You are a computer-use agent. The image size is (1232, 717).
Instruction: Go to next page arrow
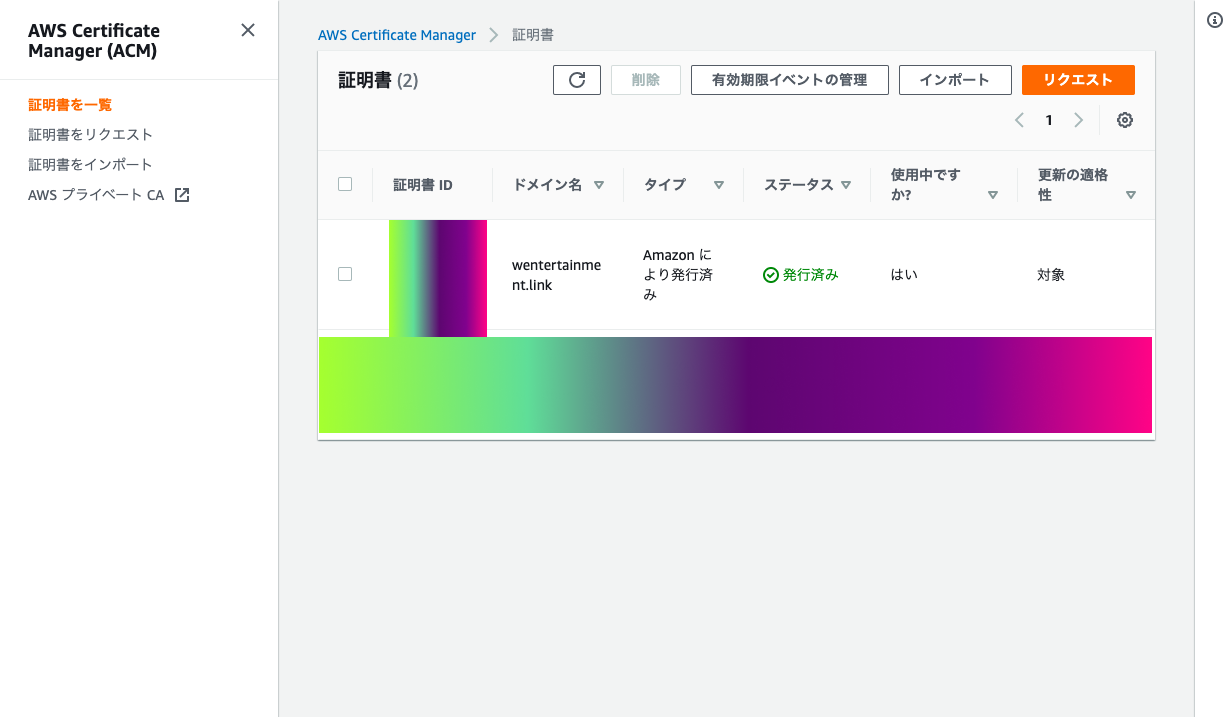[x=1078, y=120]
